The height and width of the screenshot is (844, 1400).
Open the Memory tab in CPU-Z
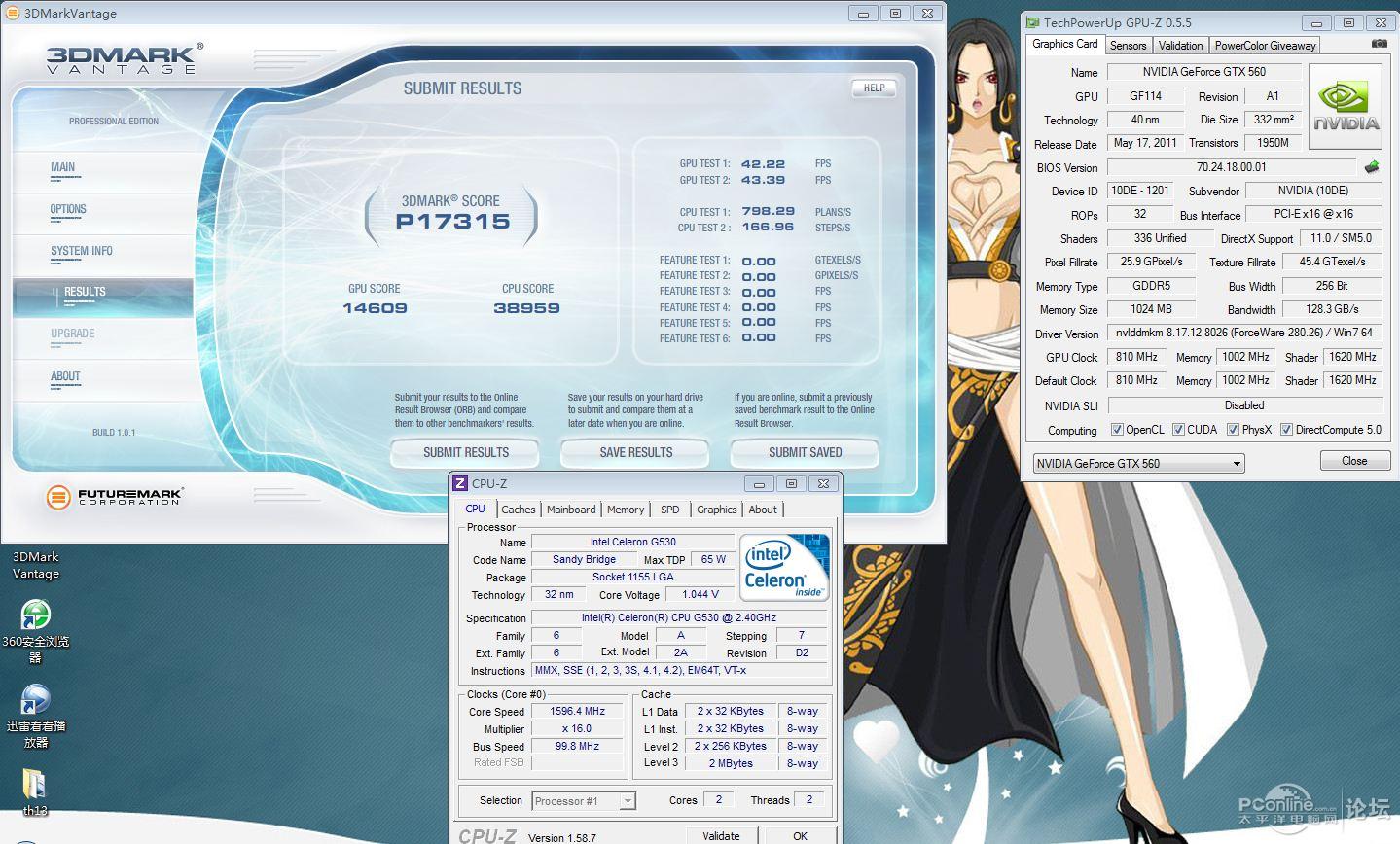pyautogui.click(x=626, y=510)
